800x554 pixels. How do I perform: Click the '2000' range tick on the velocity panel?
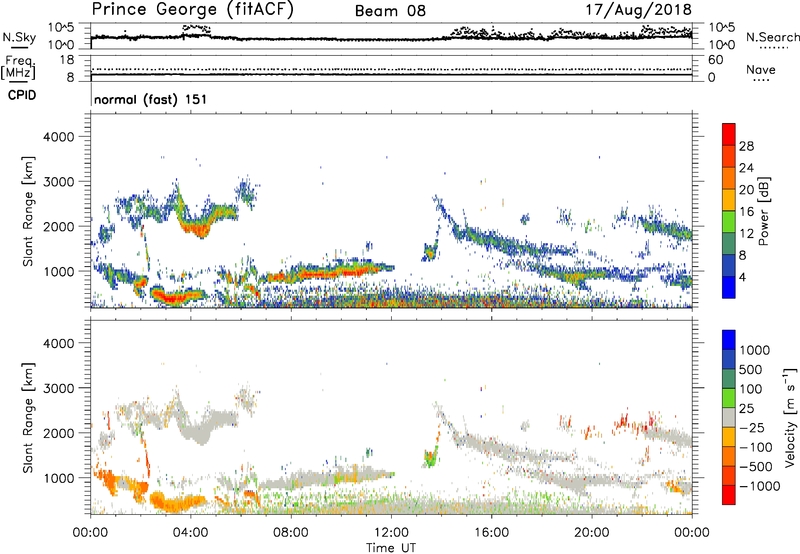click(x=58, y=433)
